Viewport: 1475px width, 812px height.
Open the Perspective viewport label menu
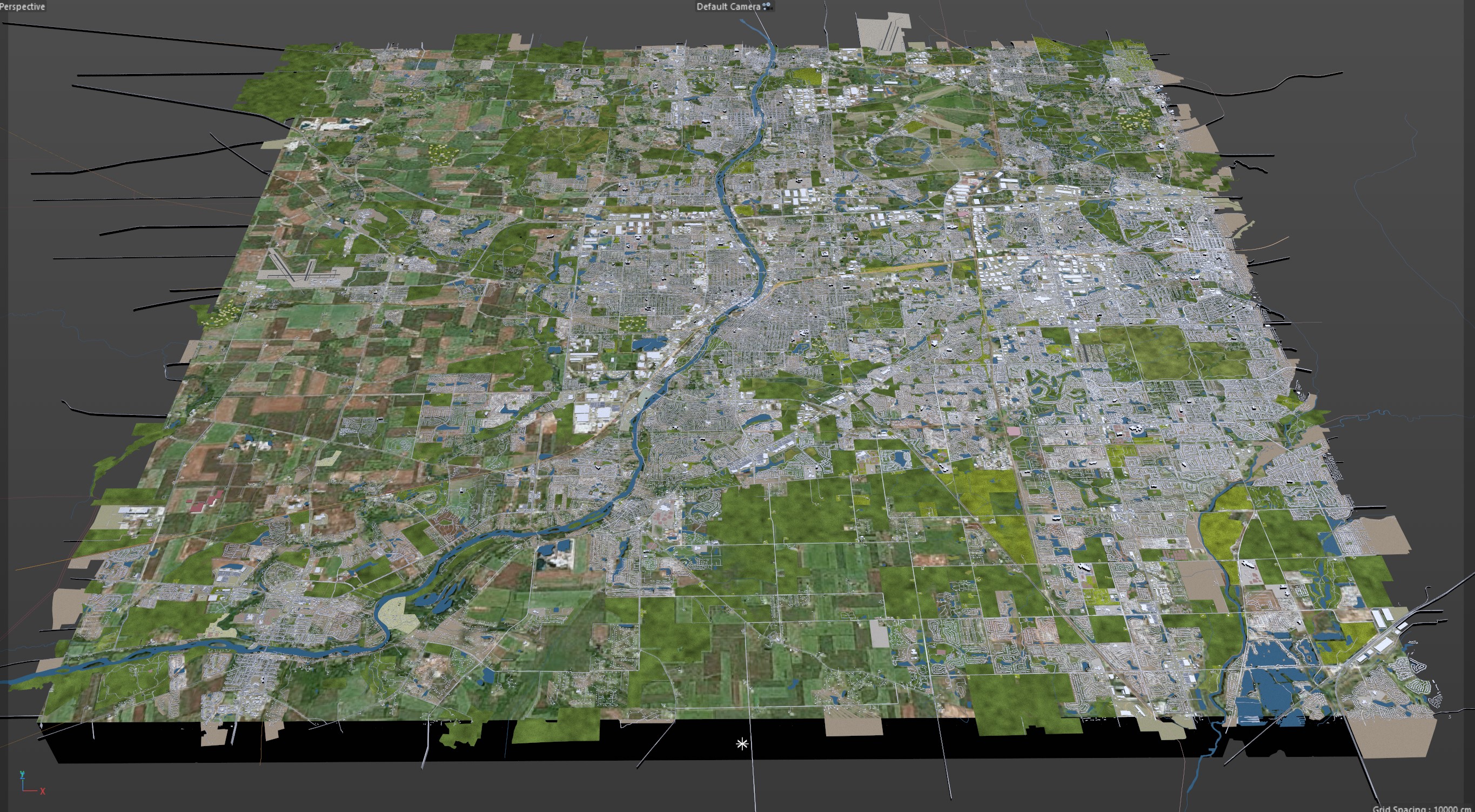(23, 6)
